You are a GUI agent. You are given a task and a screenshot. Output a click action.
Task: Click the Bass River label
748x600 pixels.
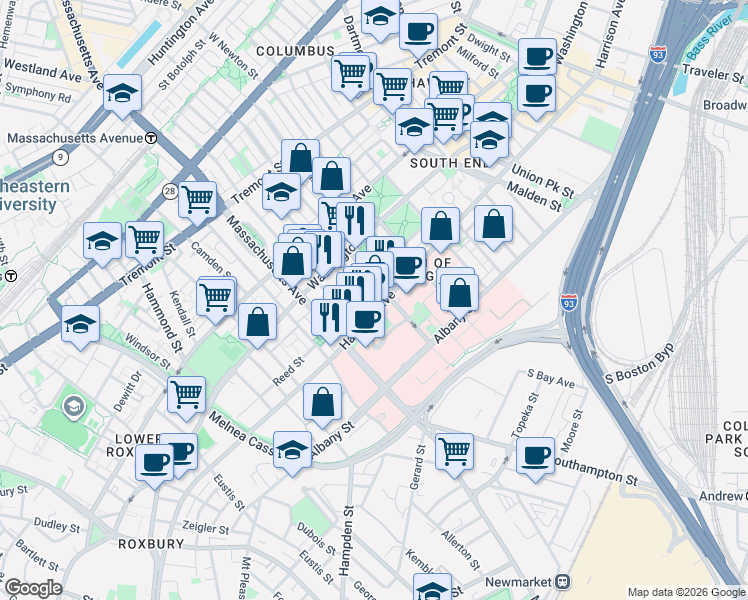[710, 38]
